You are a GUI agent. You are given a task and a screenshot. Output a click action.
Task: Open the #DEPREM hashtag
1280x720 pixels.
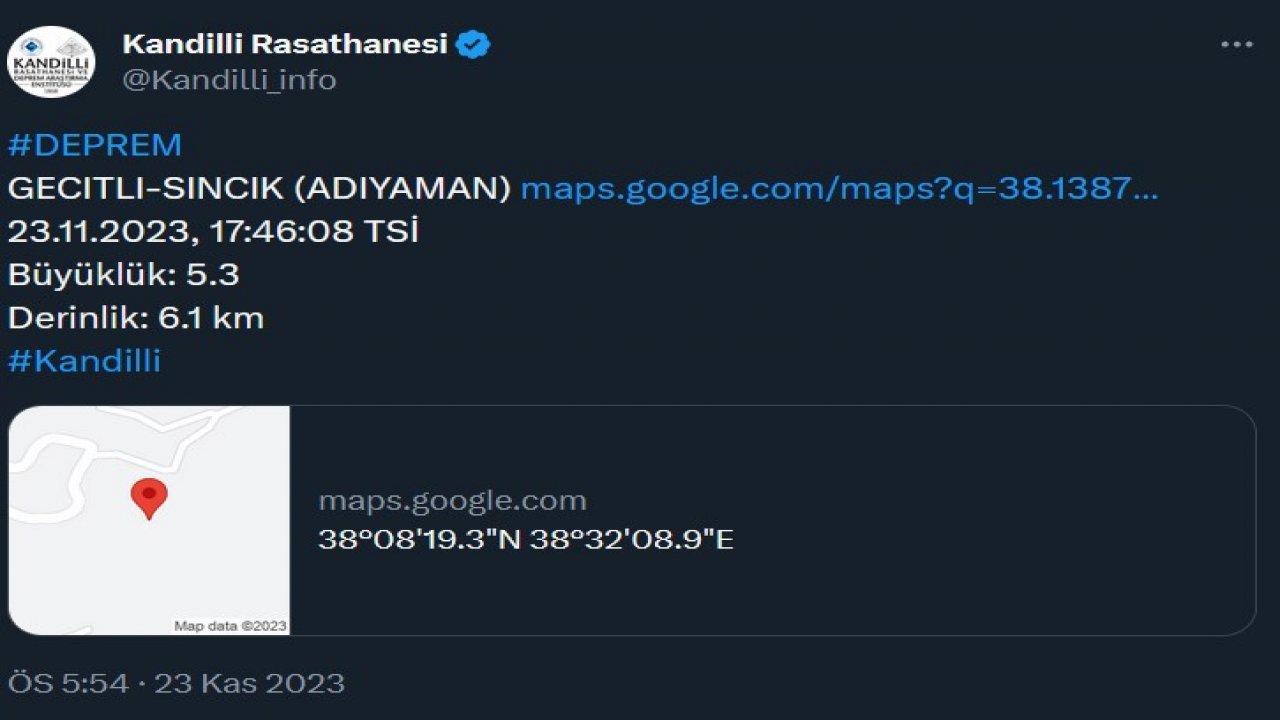[93, 144]
